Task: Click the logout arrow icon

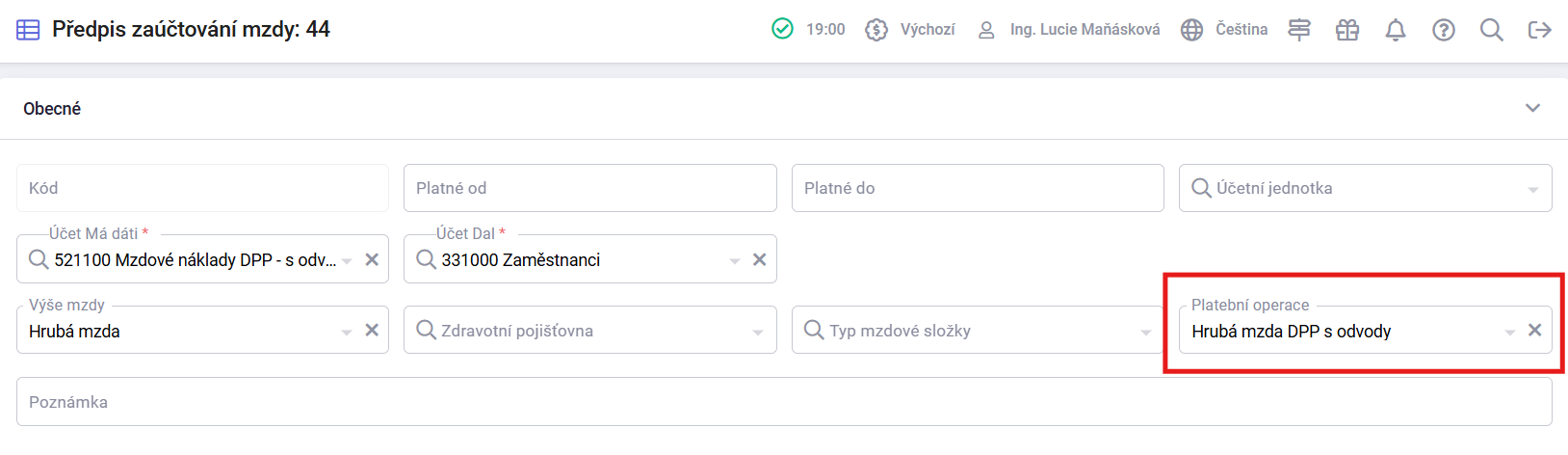Action: (x=1539, y=30)
